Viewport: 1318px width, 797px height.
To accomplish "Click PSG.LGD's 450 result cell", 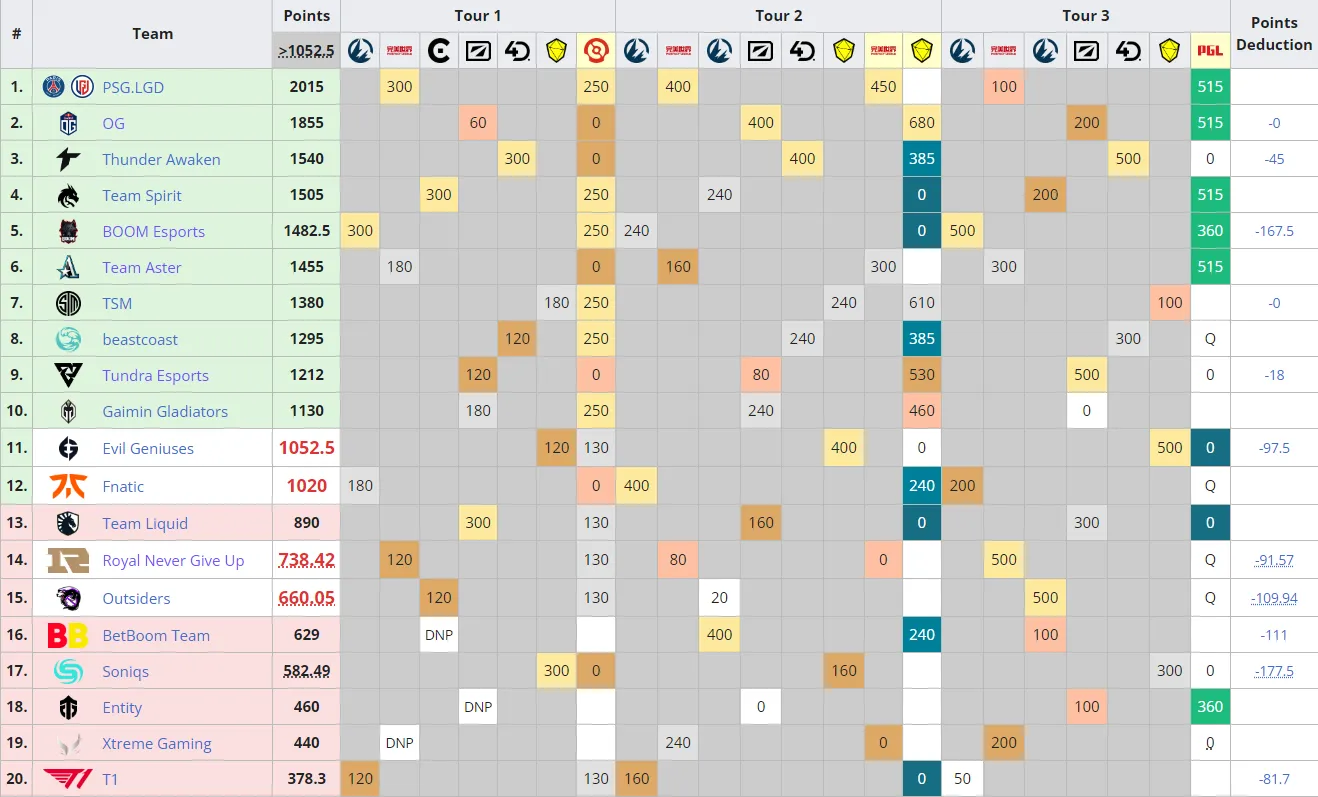I will pos(883,87).
